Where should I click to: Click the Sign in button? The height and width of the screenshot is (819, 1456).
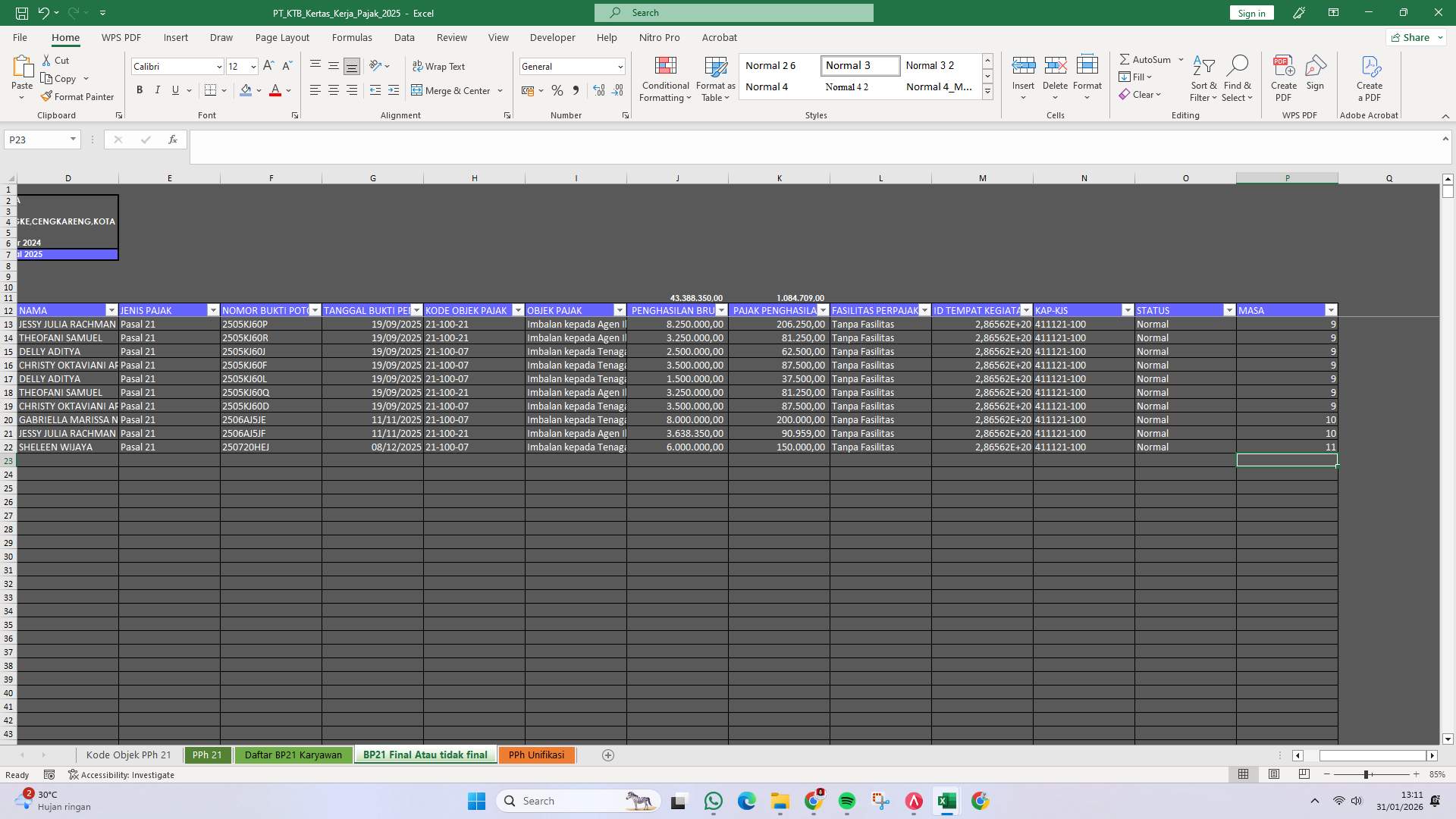[x=1250, y=13]
